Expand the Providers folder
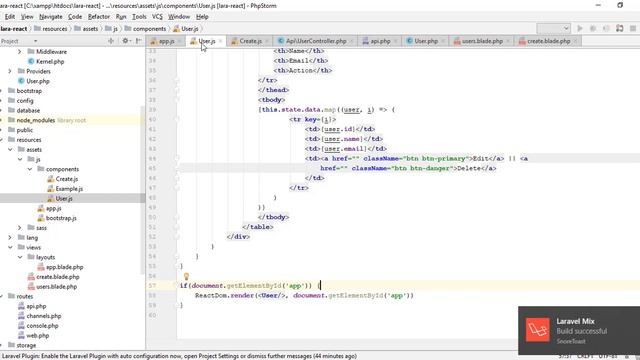The width and height of the screenshot is (640, 360). coord(10,71)
